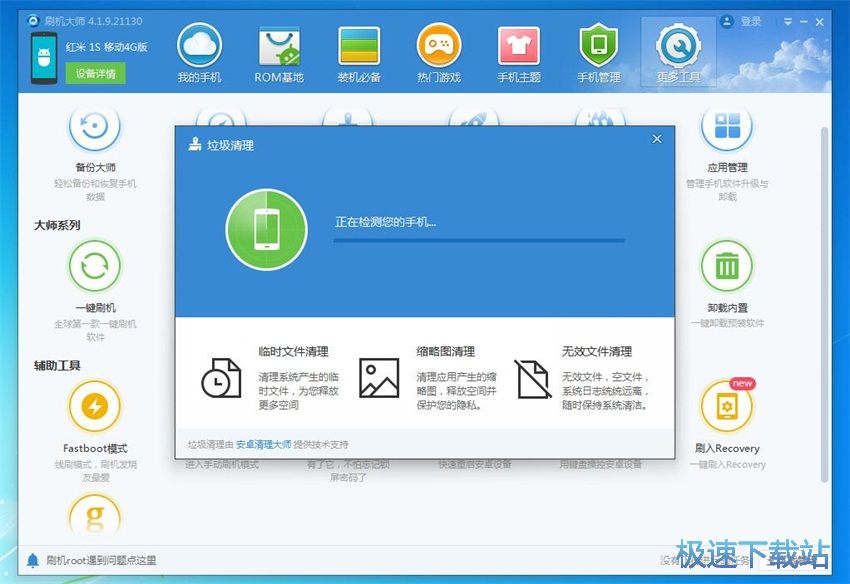The height and width of the screenshot is (584, 850).
Task: Open ROM基地 shopping bag icon
Action: click(x=279, y=46)
